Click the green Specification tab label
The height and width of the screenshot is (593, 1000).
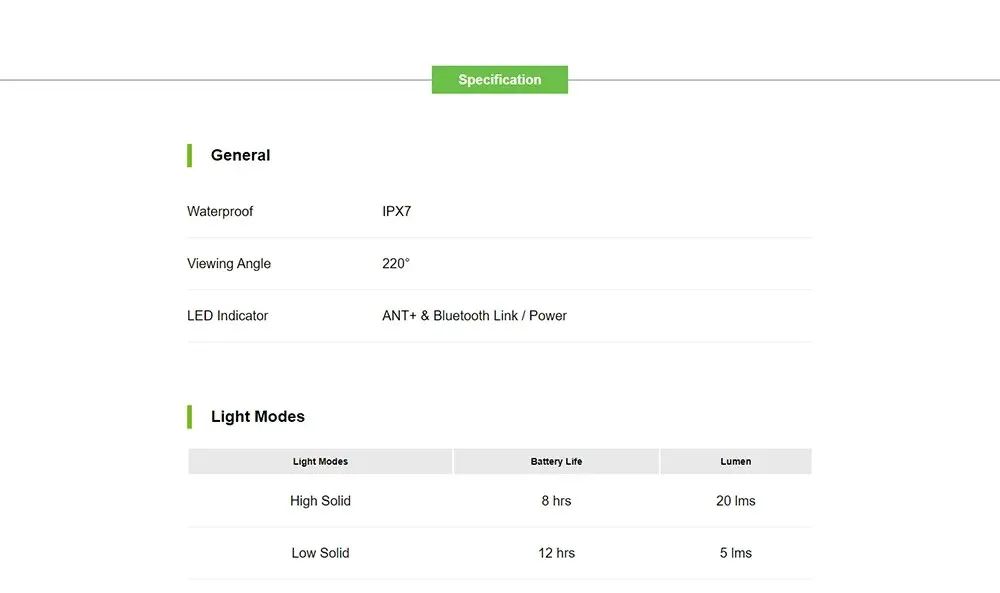tap(499, 80)
